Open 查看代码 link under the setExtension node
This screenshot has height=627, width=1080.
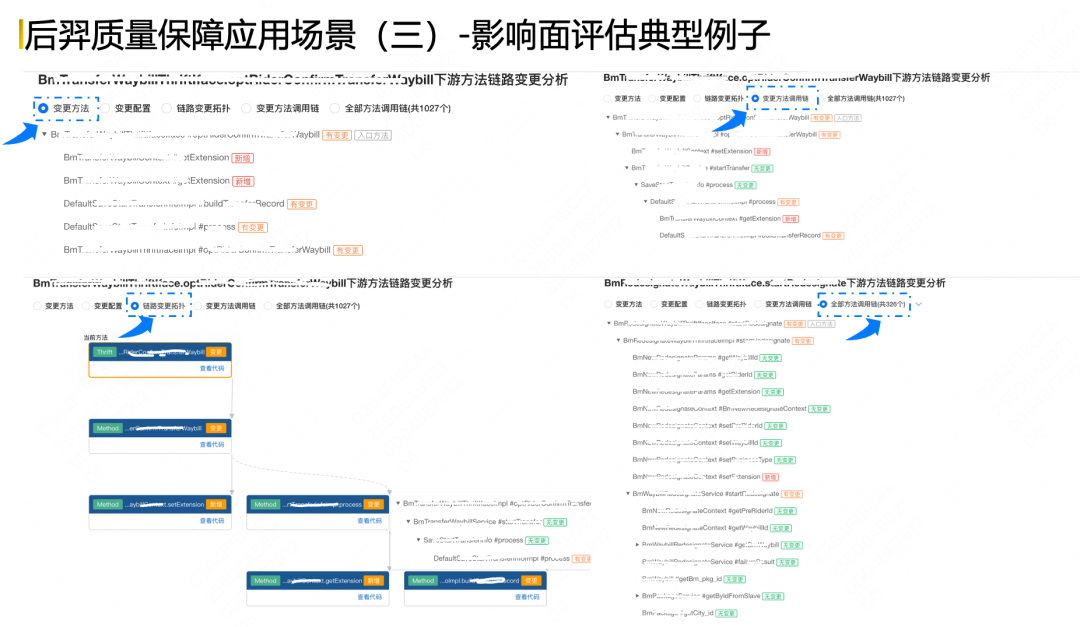(x=212, y=520)
